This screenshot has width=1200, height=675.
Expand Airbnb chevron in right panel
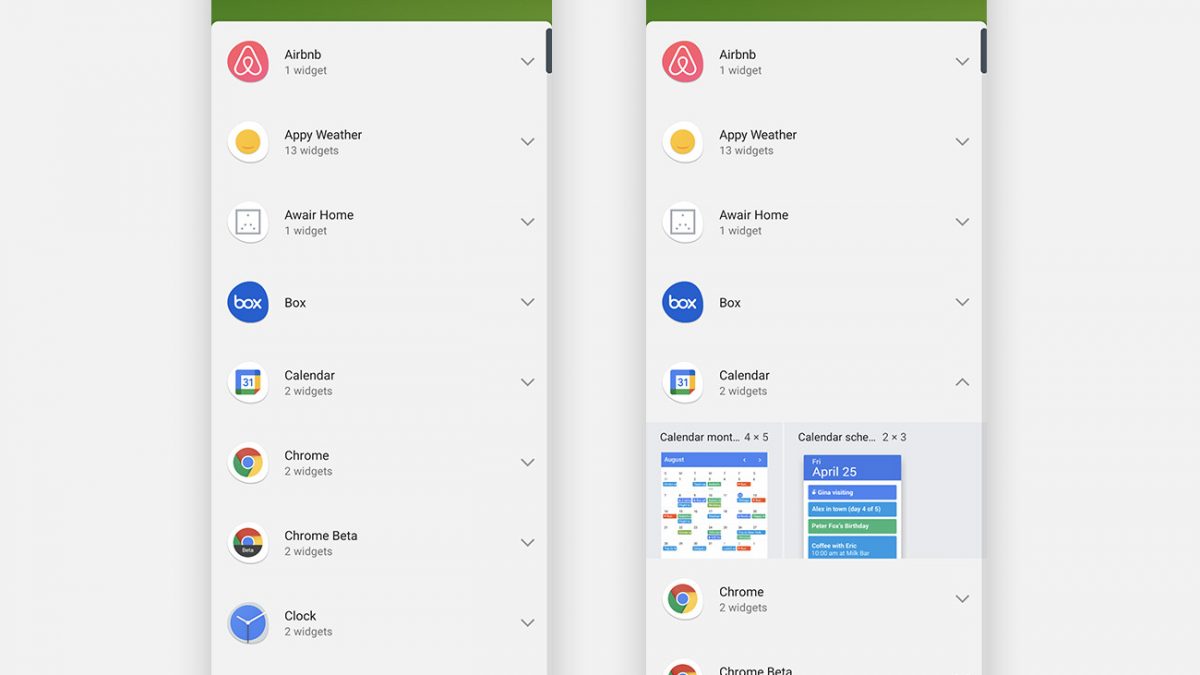pyautogui.click(x=962, y=62)
